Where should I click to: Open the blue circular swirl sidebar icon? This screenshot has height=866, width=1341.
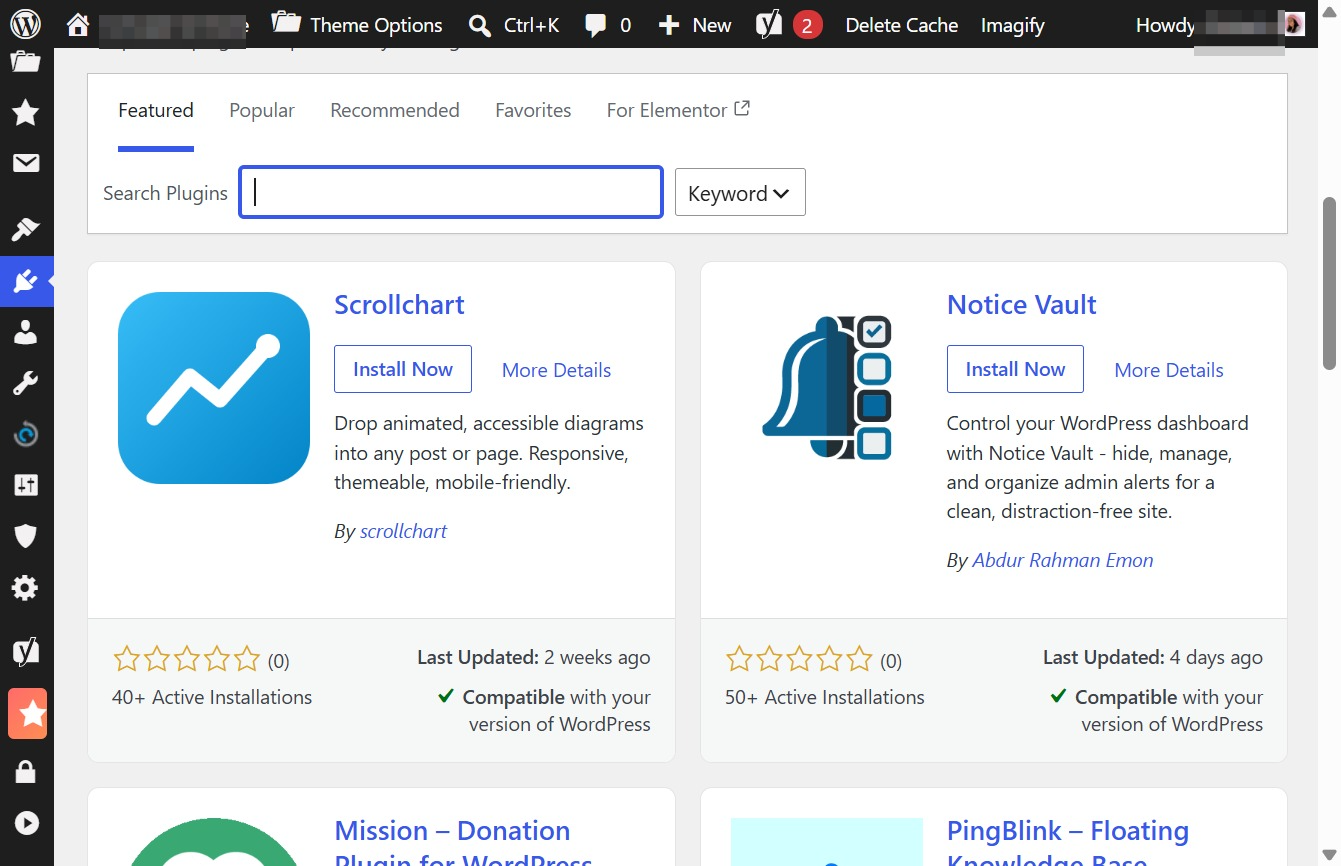point(25,434)
